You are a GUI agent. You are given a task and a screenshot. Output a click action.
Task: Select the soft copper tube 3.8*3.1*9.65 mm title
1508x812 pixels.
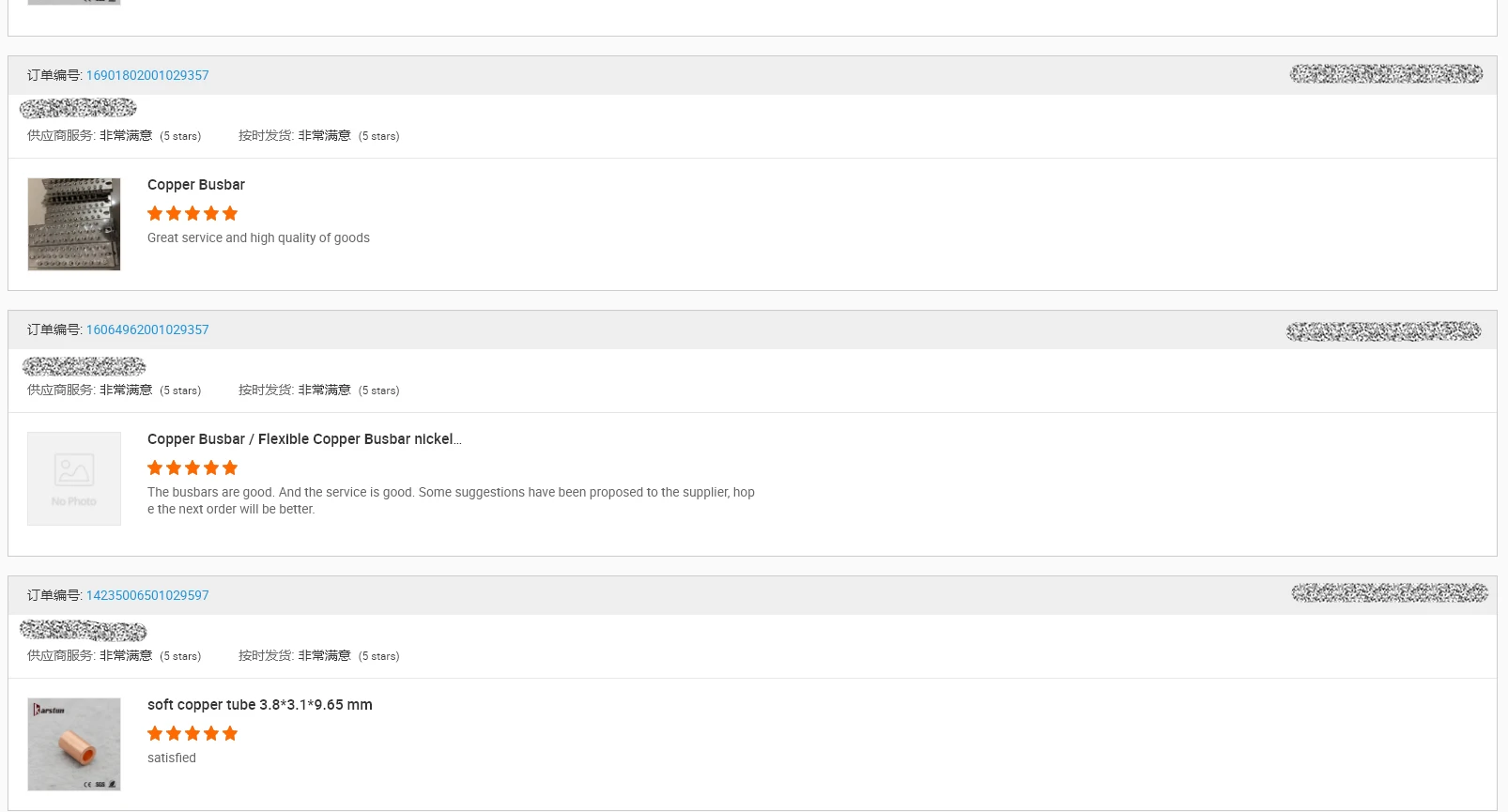[x=260, y=705]
